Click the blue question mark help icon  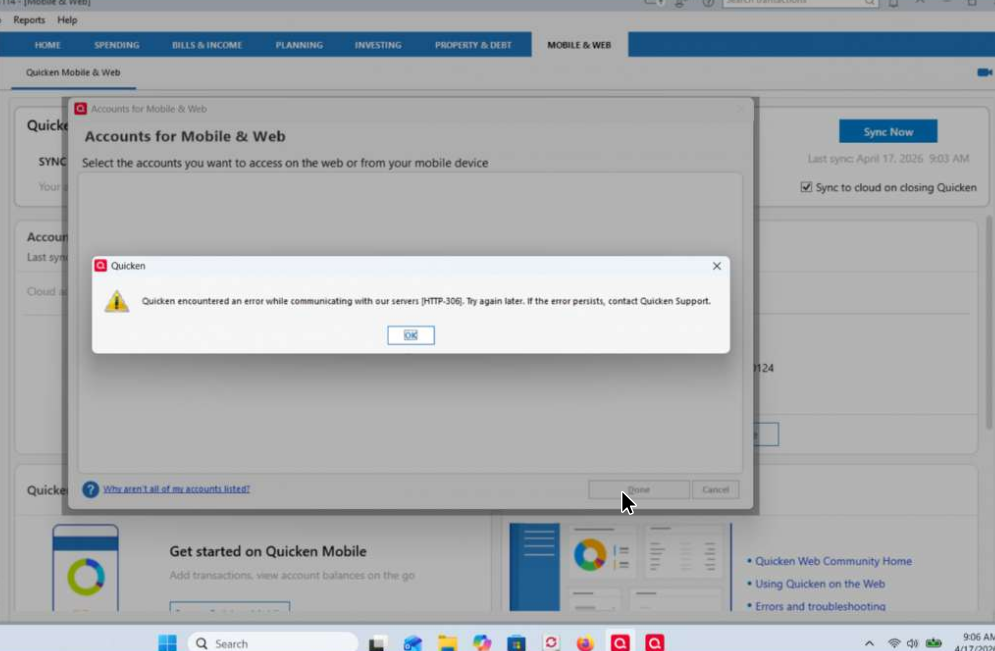(x=91, y=489)
